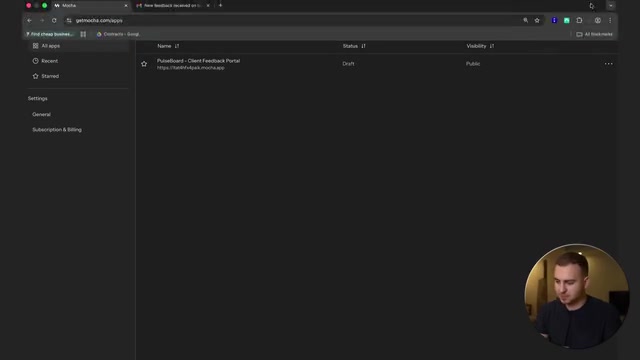Sort apps by Name column

168,46
